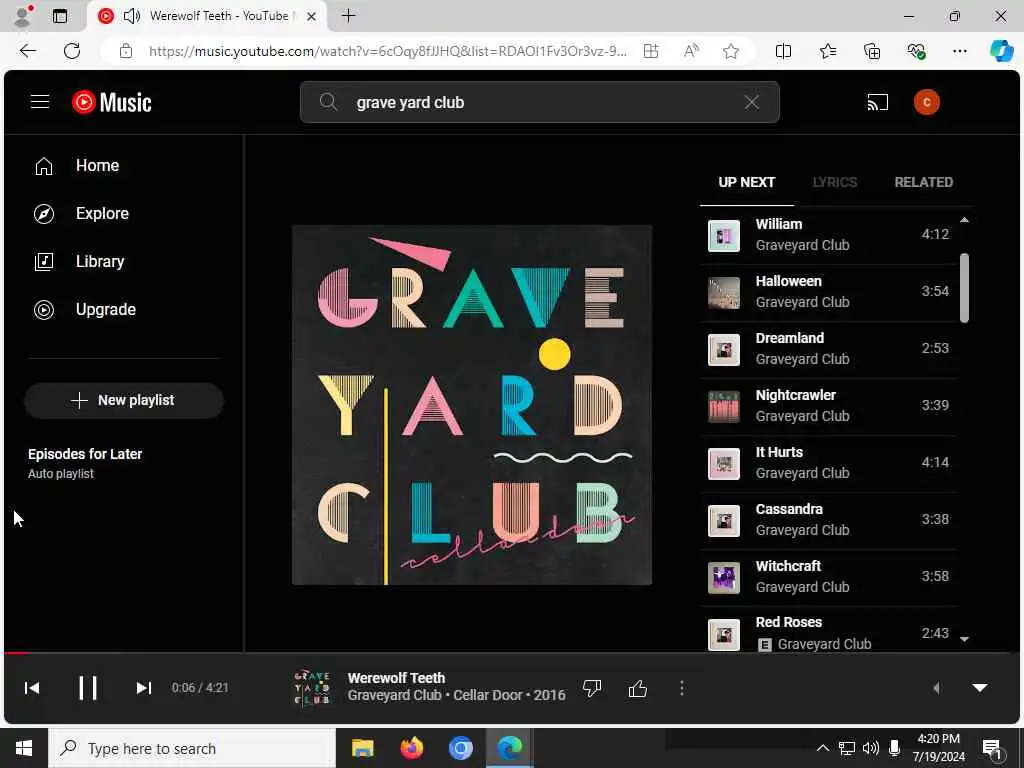Open the hamburger guide menu
Viewport: 1024px width, 768px height.
[40, 102]
